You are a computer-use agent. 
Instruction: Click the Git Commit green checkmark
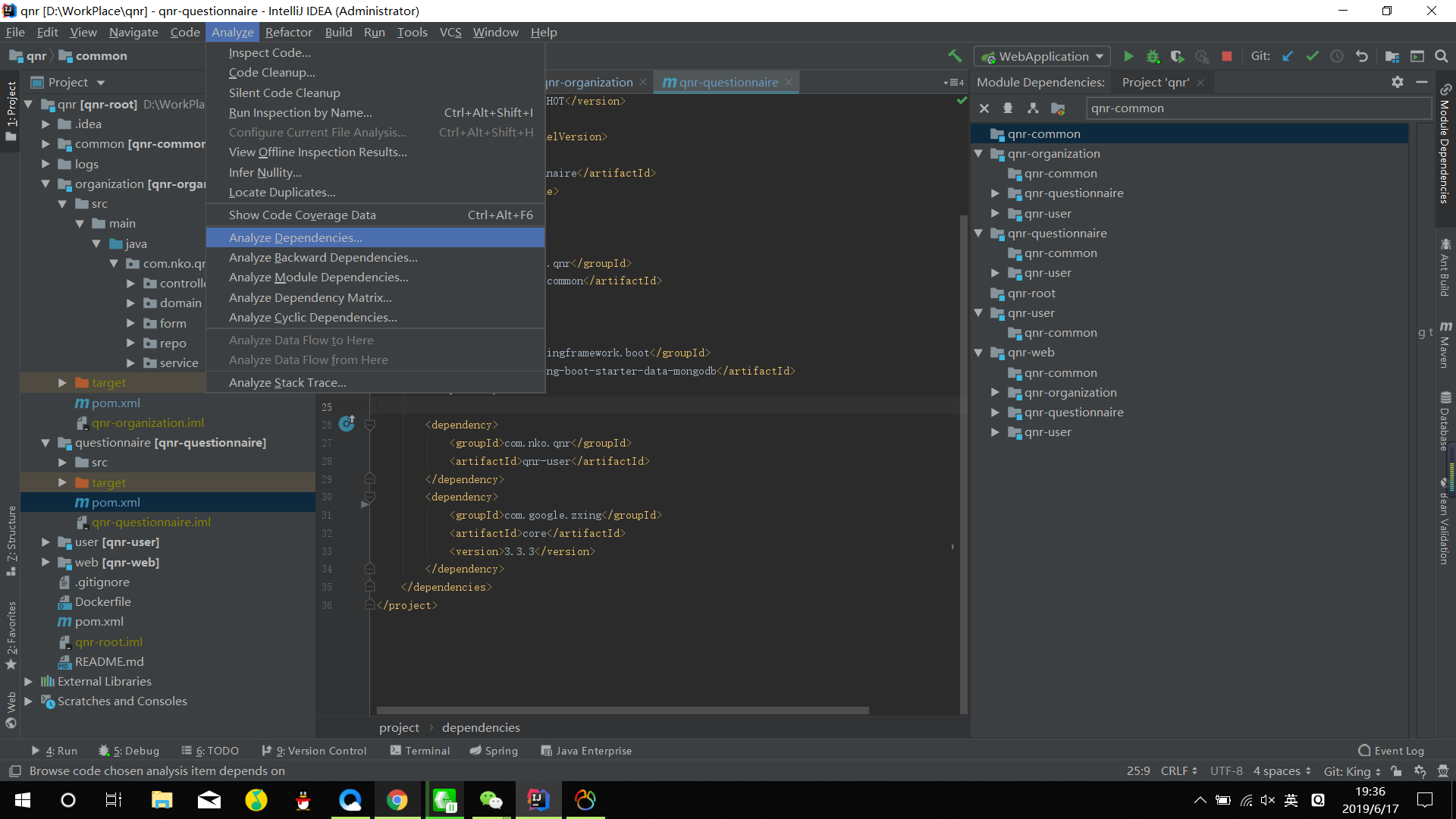1312,56
